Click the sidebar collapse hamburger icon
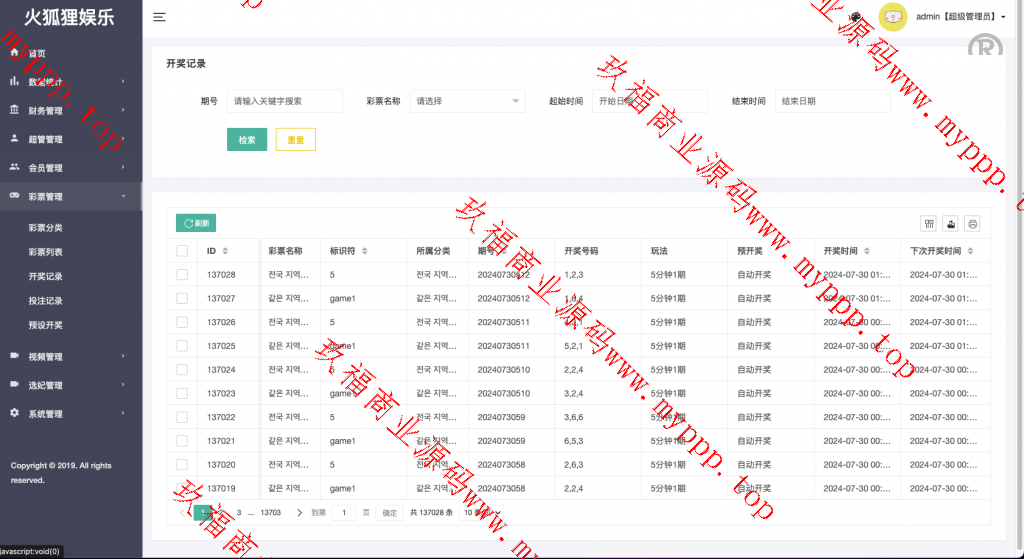 pyautogui.click(x=160, y=17)
